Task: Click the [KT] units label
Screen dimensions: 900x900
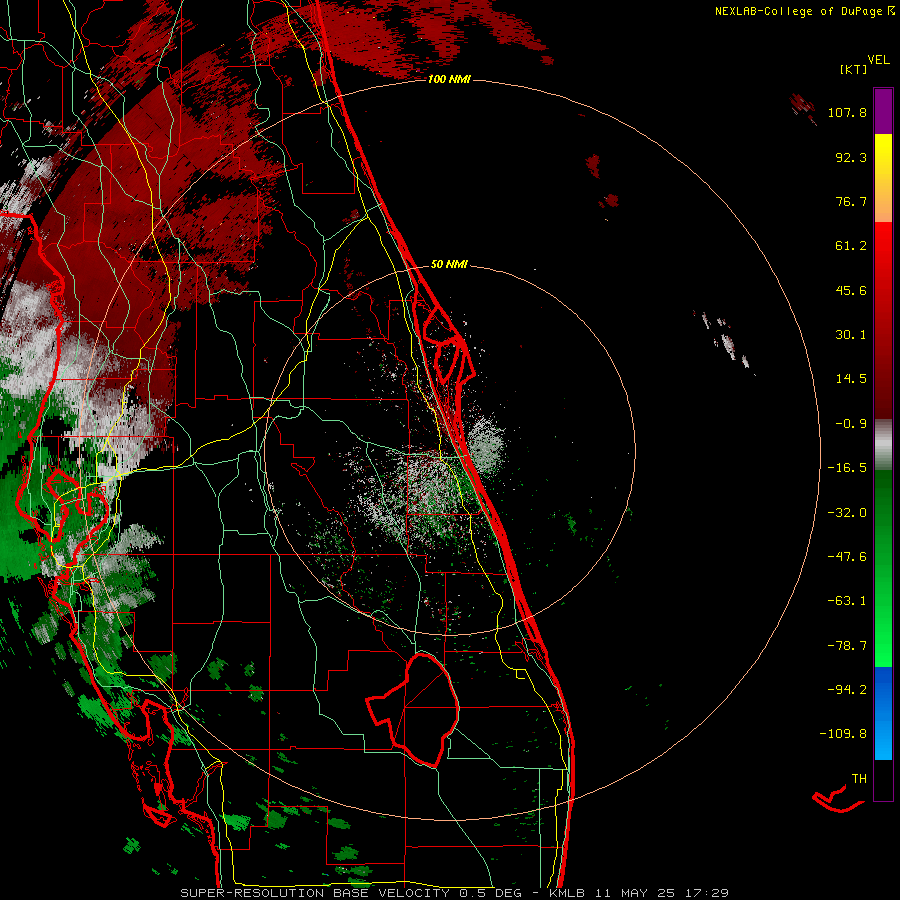Action: pos(853,69)
